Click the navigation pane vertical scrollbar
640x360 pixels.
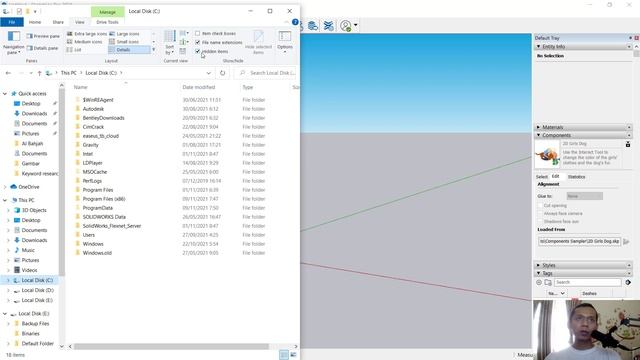(x=62, y=182)
